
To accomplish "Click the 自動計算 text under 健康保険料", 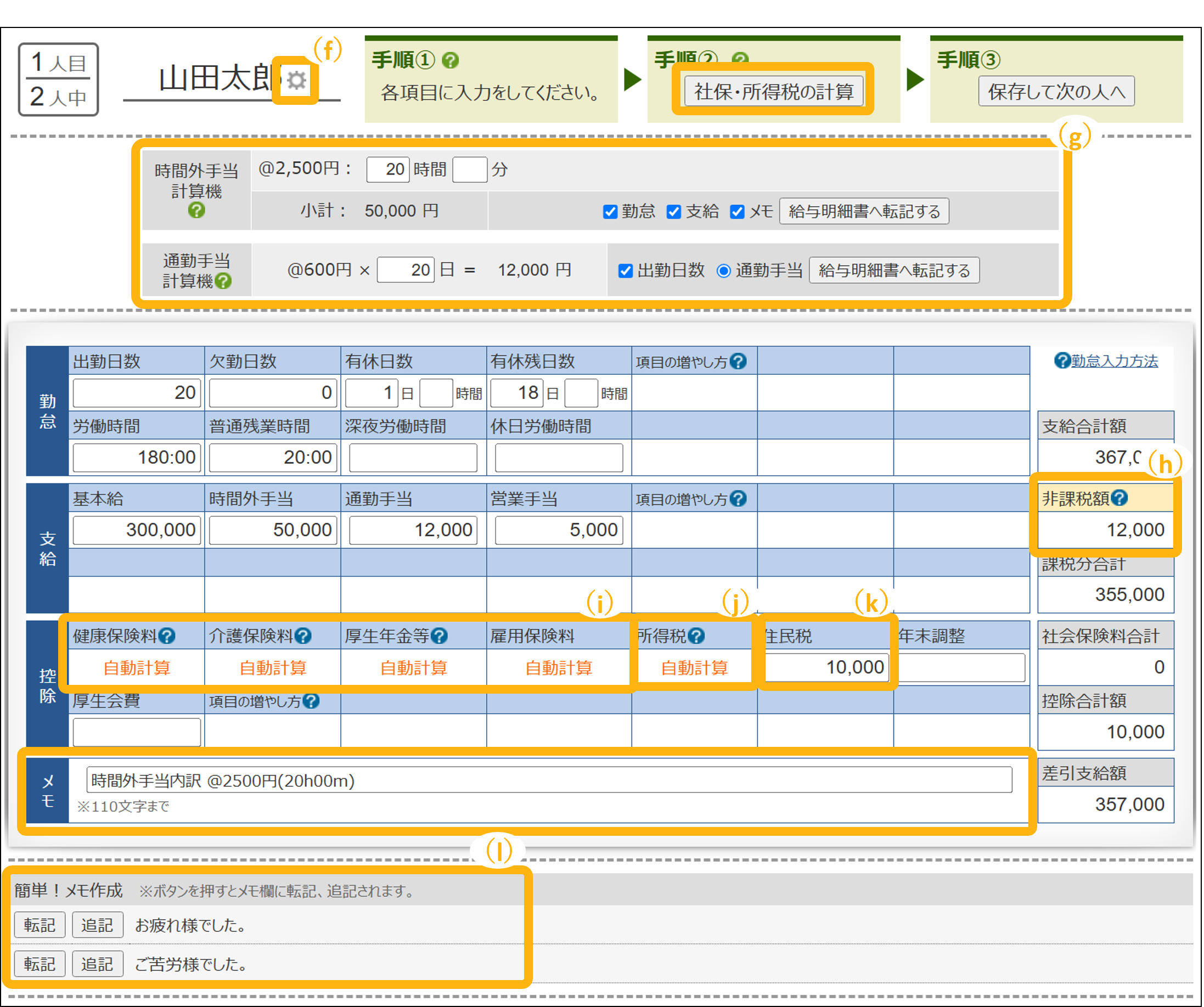I will click(137, 667).
